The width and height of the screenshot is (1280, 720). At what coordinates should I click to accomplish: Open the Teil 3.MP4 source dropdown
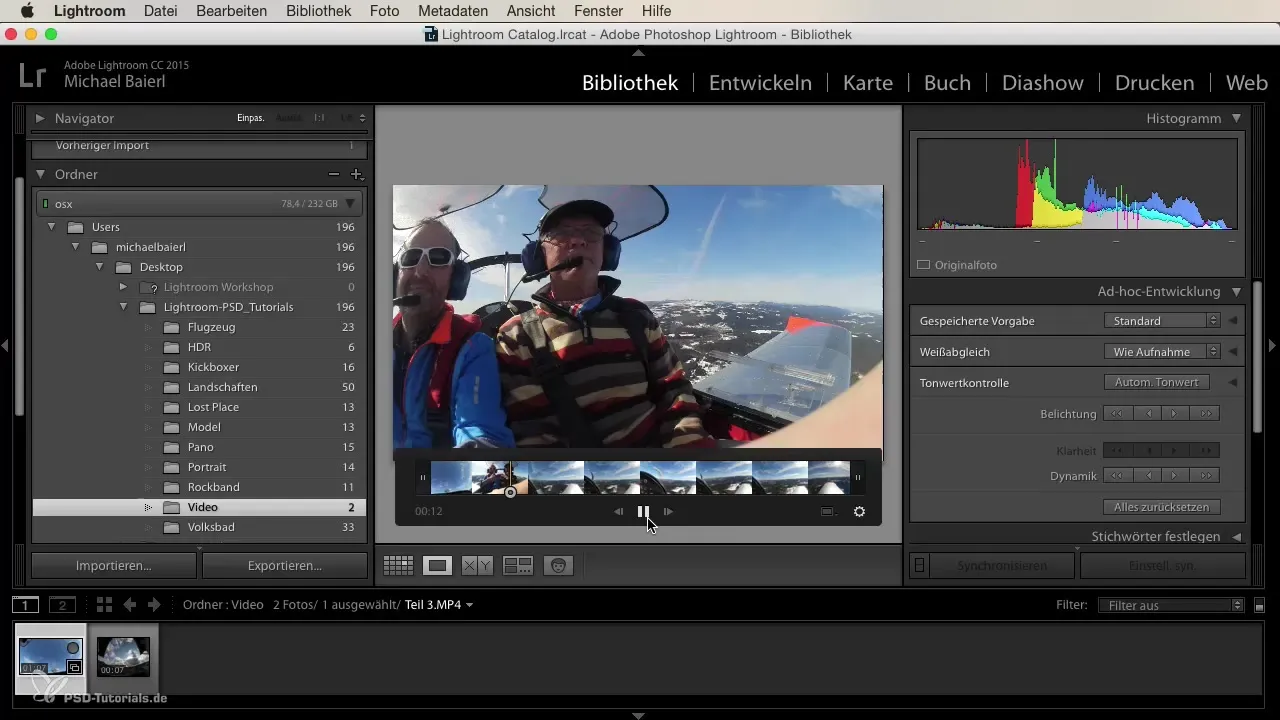click(x=439, y=605)
